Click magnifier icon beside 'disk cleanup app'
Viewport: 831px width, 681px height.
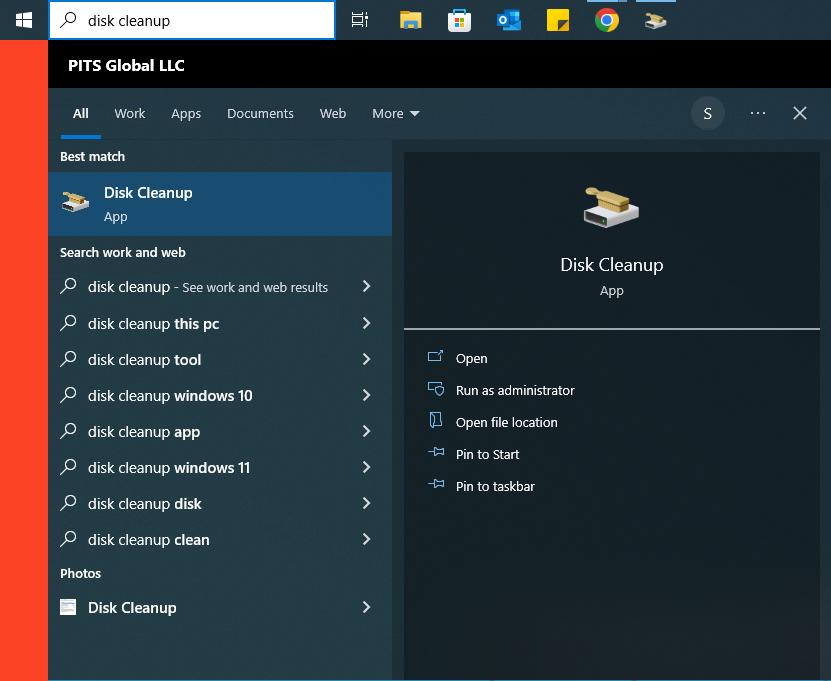[x=68, y=431]
